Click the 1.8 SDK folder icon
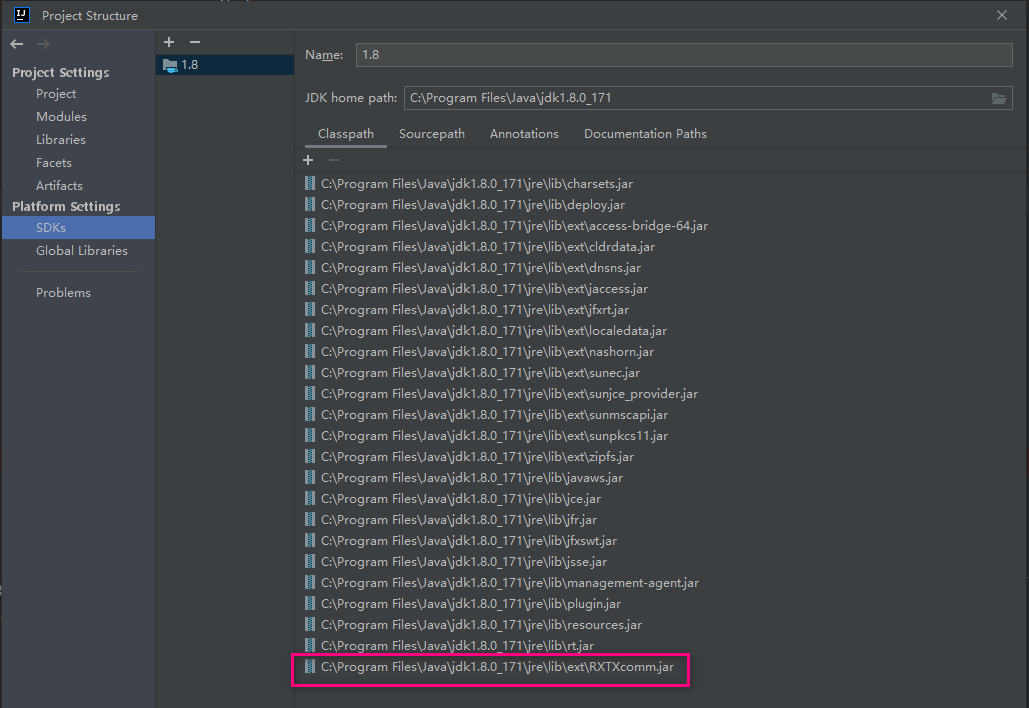Image resolution: width=1029 pixels, height=708 pixels. coord(170,65)
